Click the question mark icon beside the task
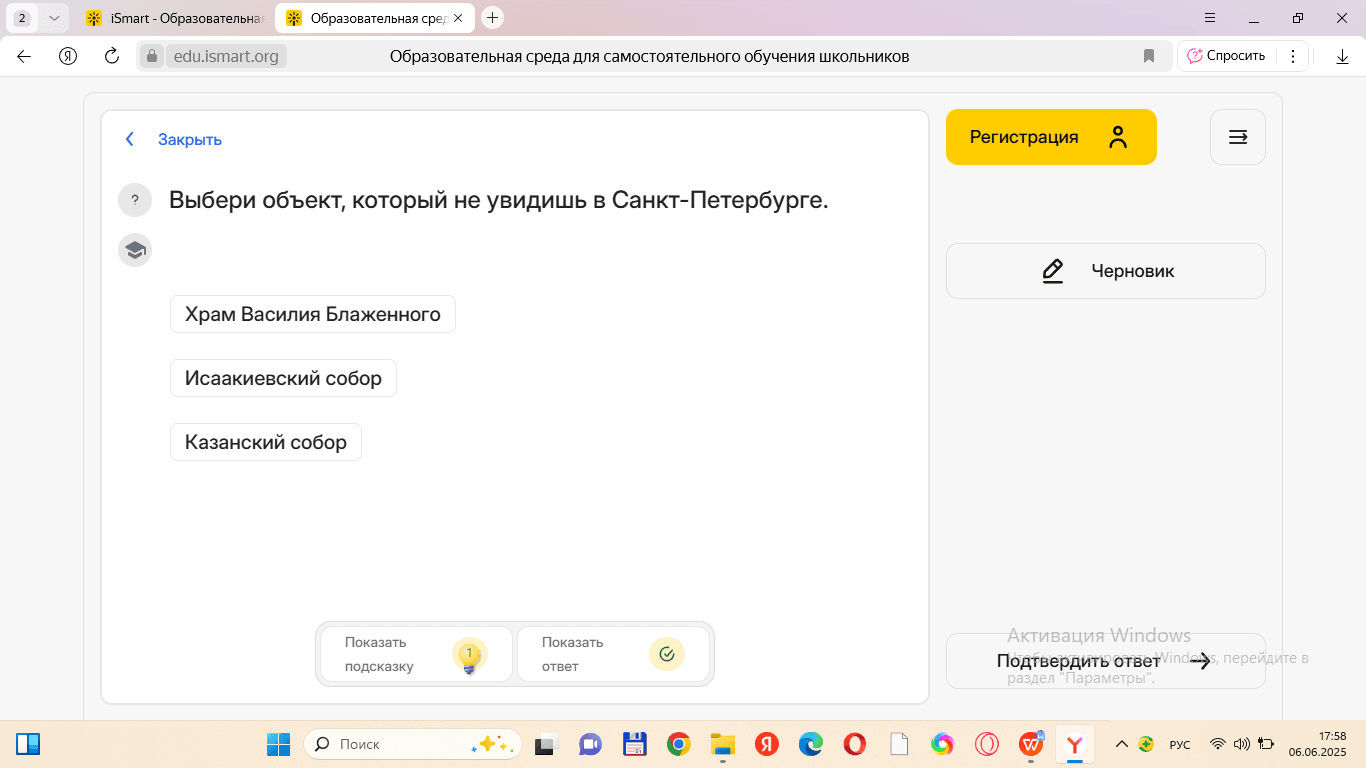 135,200
